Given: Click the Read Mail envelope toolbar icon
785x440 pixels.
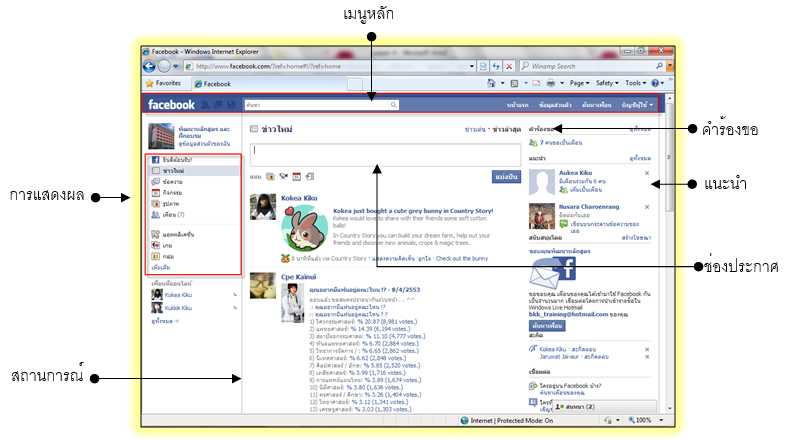Looking at the screenshot, I should point(536,83).
